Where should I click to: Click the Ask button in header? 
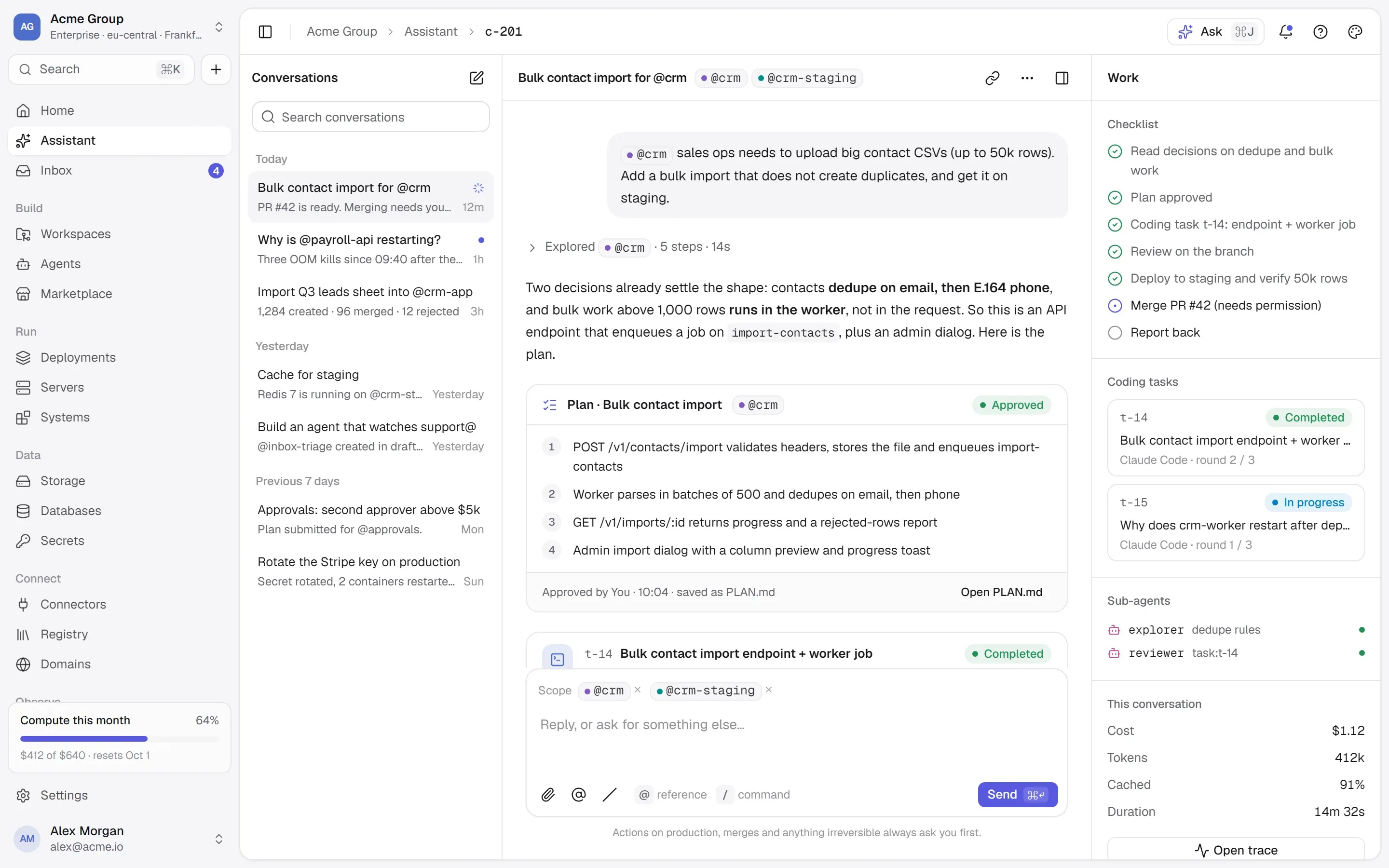1216,31
